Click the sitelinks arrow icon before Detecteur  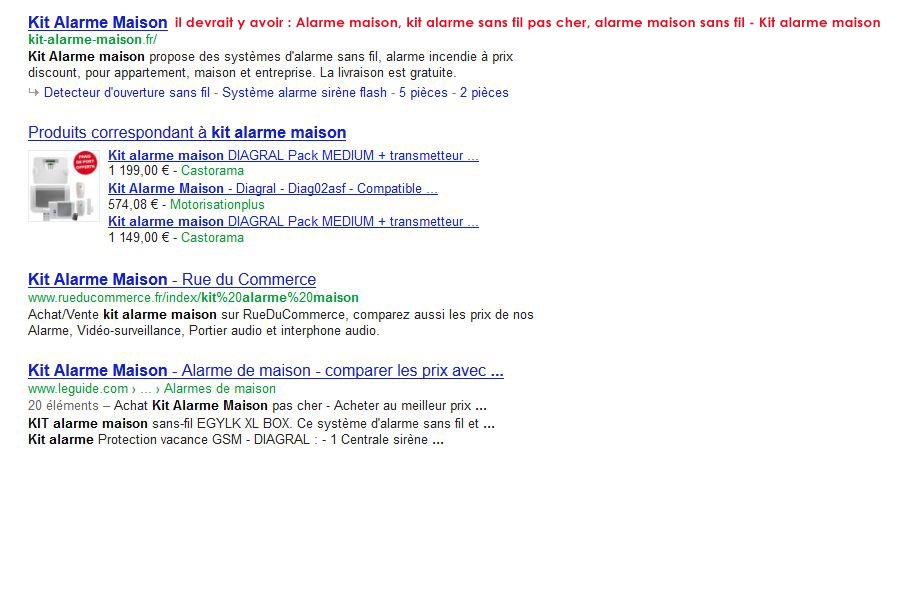(34, 92)
